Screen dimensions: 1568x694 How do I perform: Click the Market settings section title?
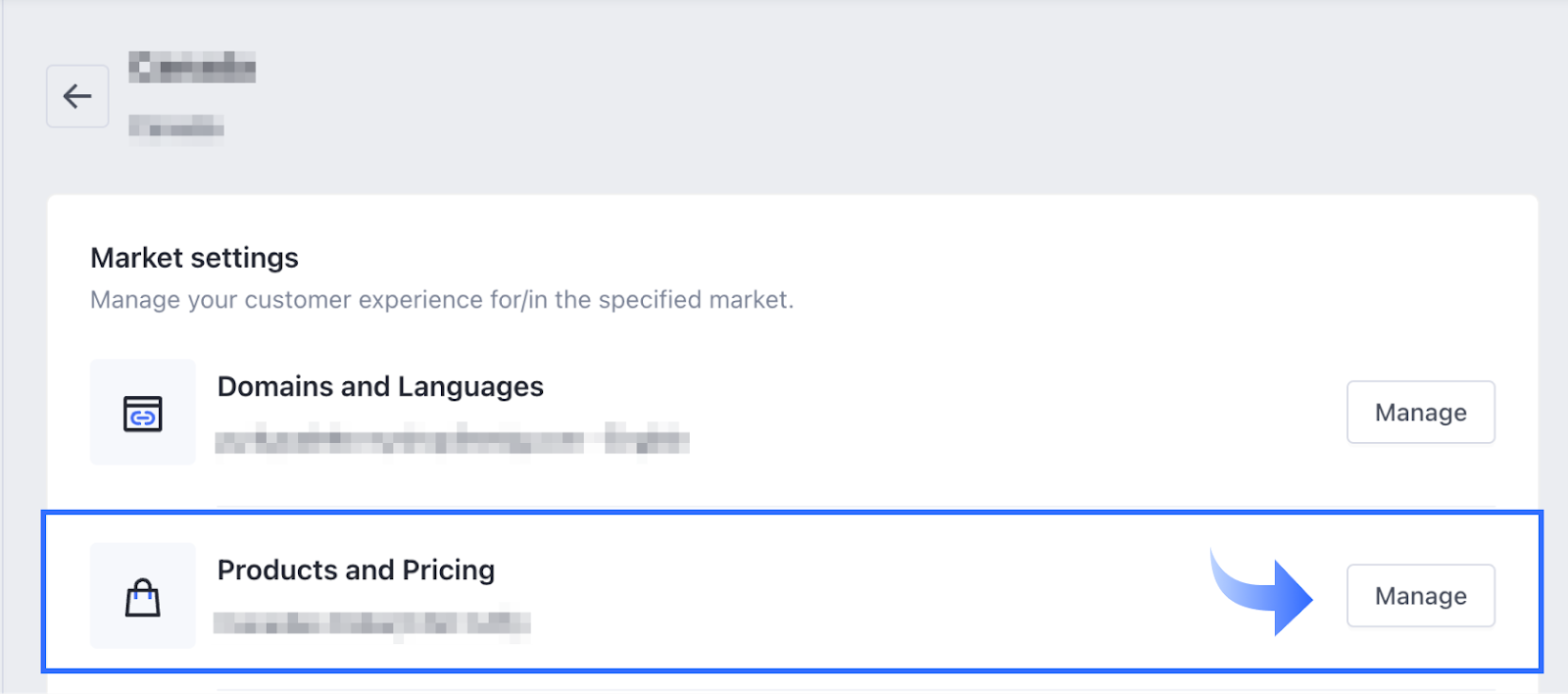click(x=194, y=258)
